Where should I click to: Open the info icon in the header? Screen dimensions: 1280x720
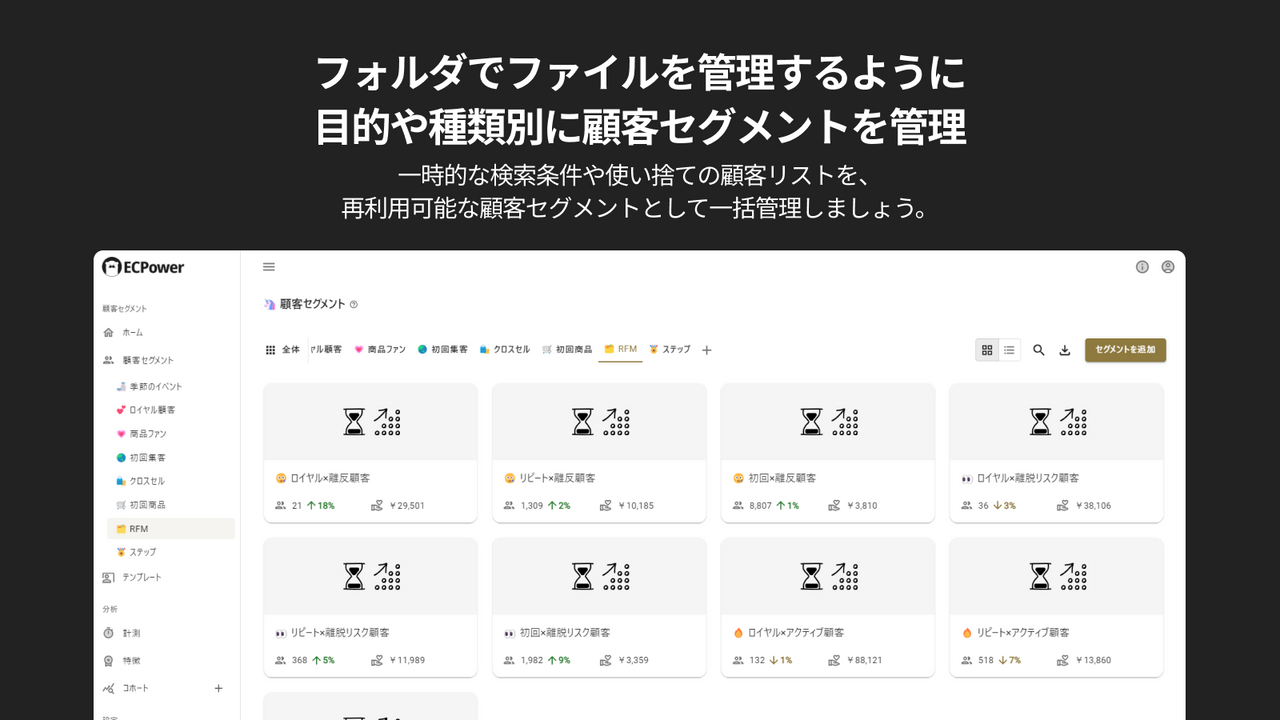(x=1142, y=267)
